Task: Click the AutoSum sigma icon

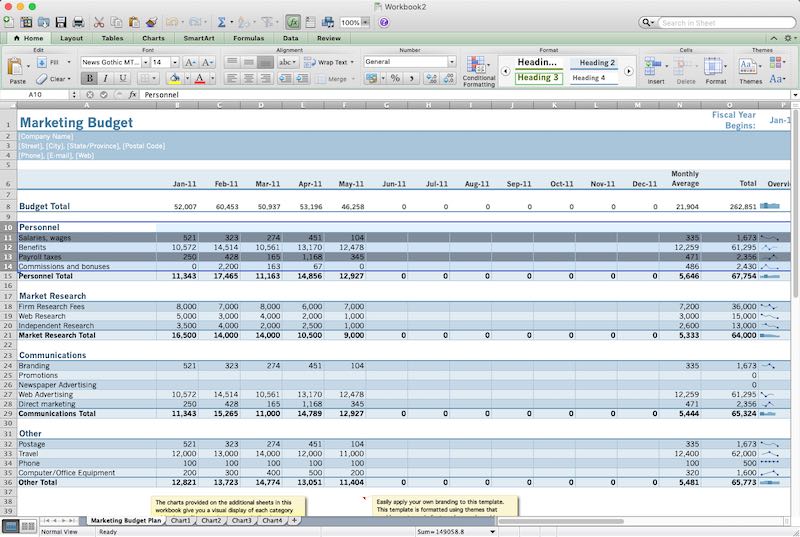Action: coord(221,22)
